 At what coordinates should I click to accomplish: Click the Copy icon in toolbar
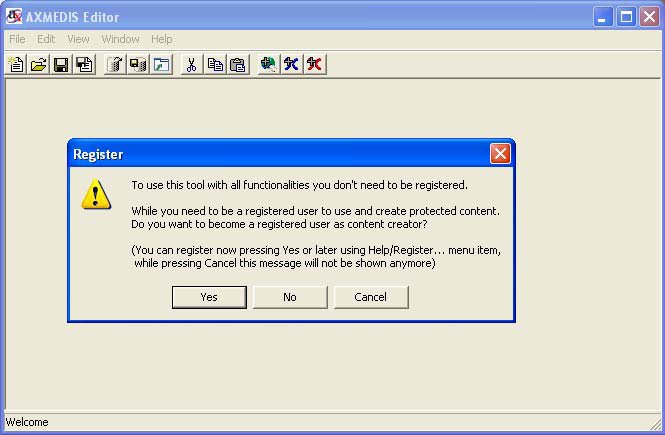click(x=215, y=65)
